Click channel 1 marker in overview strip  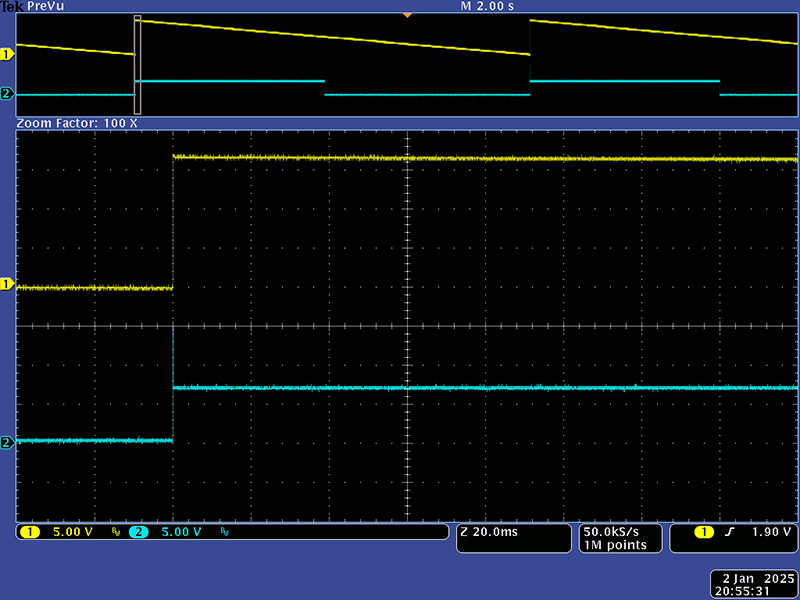pos(7,53)
